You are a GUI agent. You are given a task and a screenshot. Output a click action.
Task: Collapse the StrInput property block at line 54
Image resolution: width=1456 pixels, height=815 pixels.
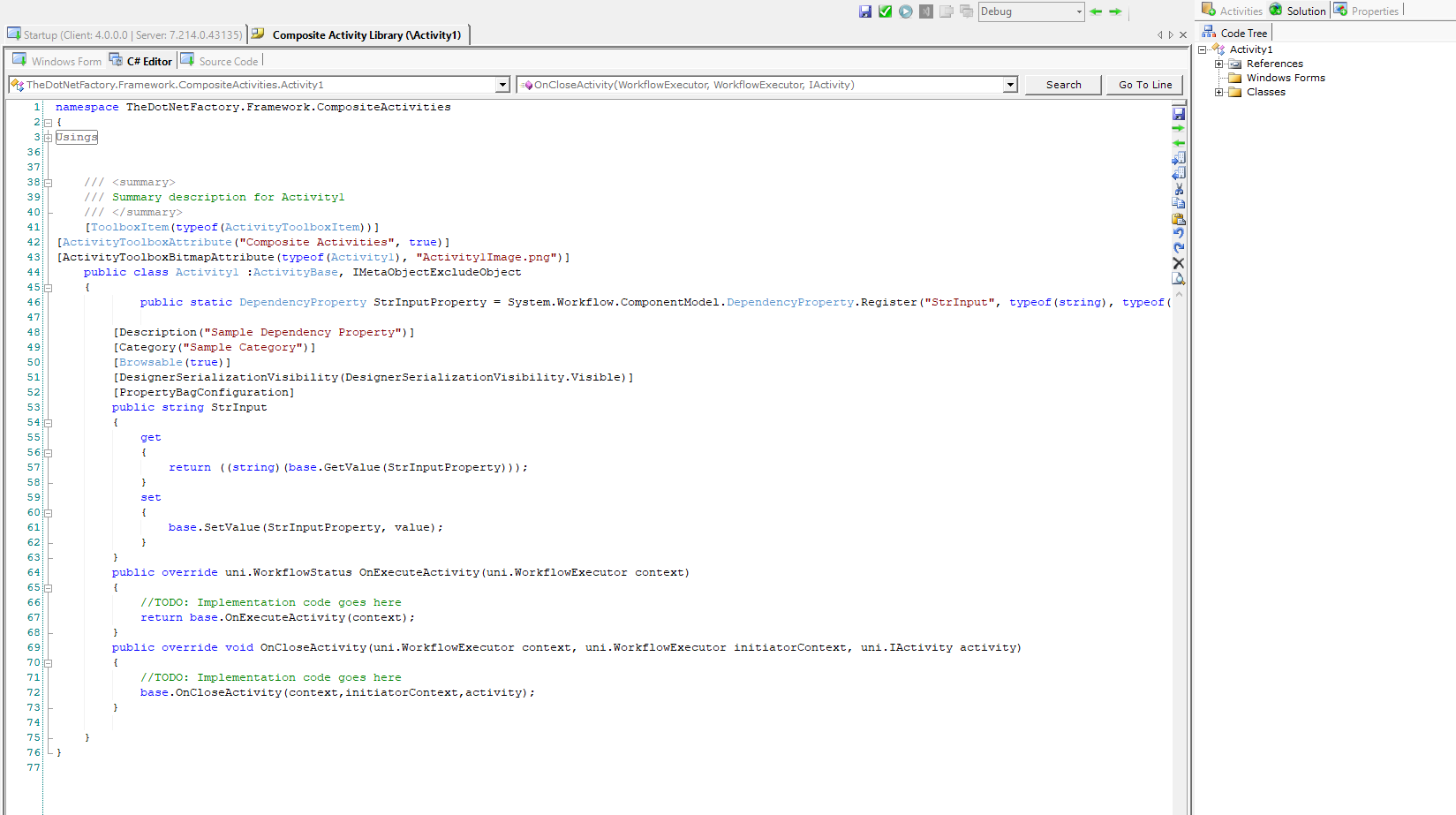48,423
